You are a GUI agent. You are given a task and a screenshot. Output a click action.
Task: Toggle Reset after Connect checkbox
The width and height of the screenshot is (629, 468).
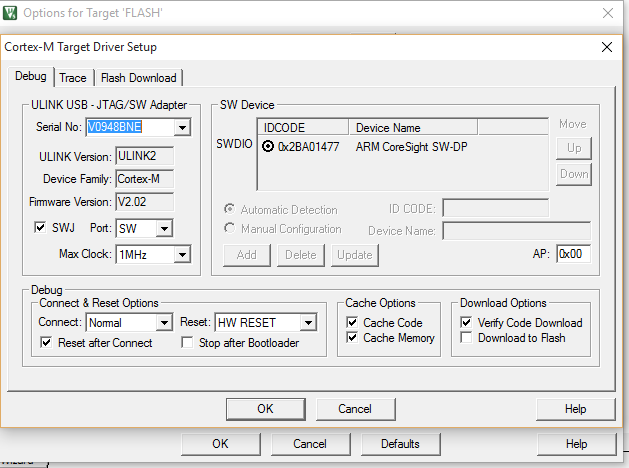tap(46, 343)
